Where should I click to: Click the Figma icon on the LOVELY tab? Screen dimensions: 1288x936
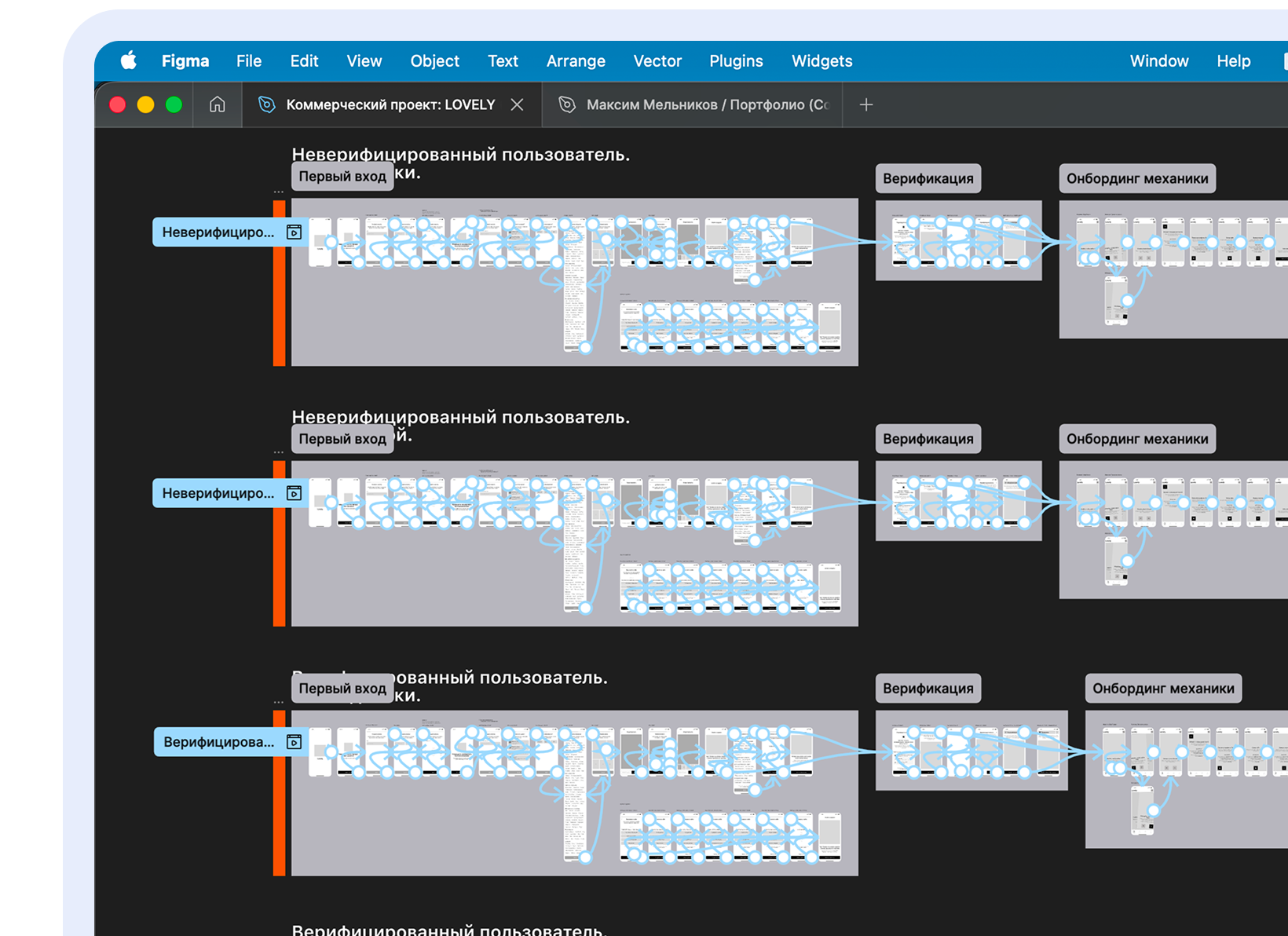coord(267,104)
